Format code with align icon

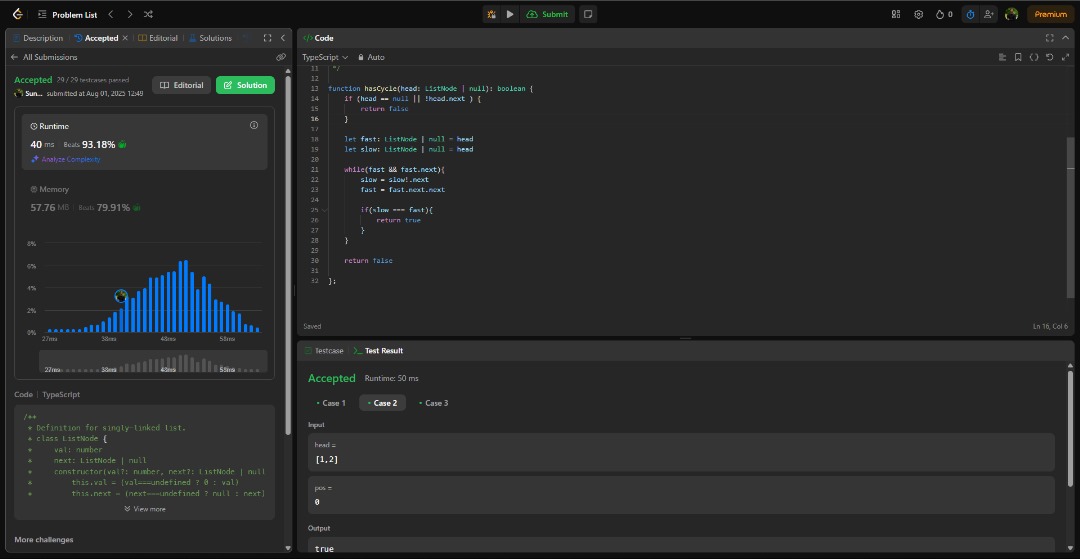(1003, 57)
